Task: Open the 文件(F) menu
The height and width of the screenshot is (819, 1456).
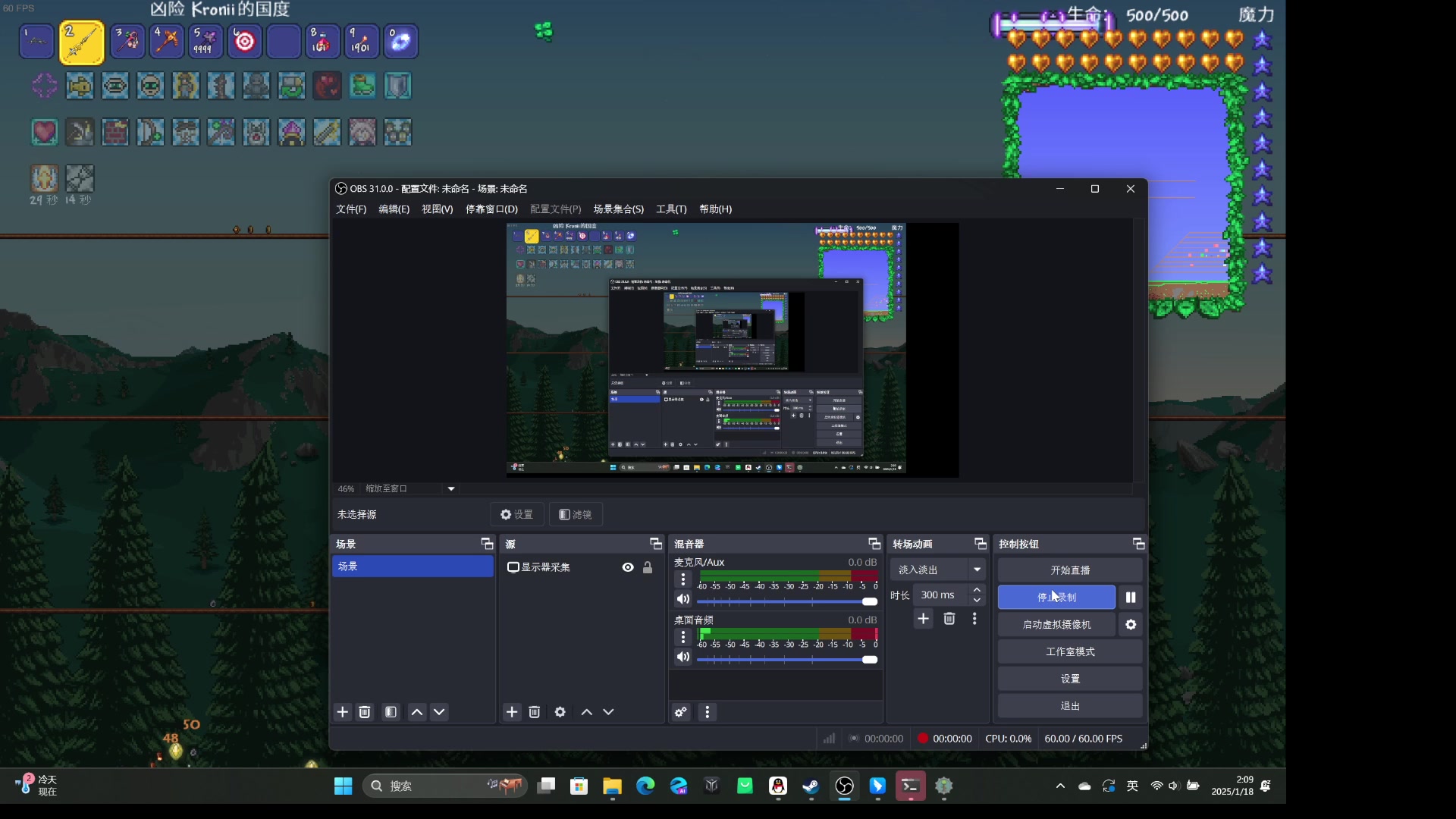Action: 351,209
